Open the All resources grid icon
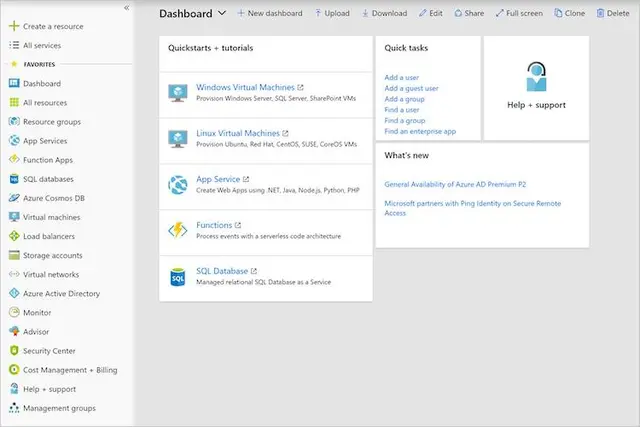This screenshot has height=427, width=640. pos(14,102)
